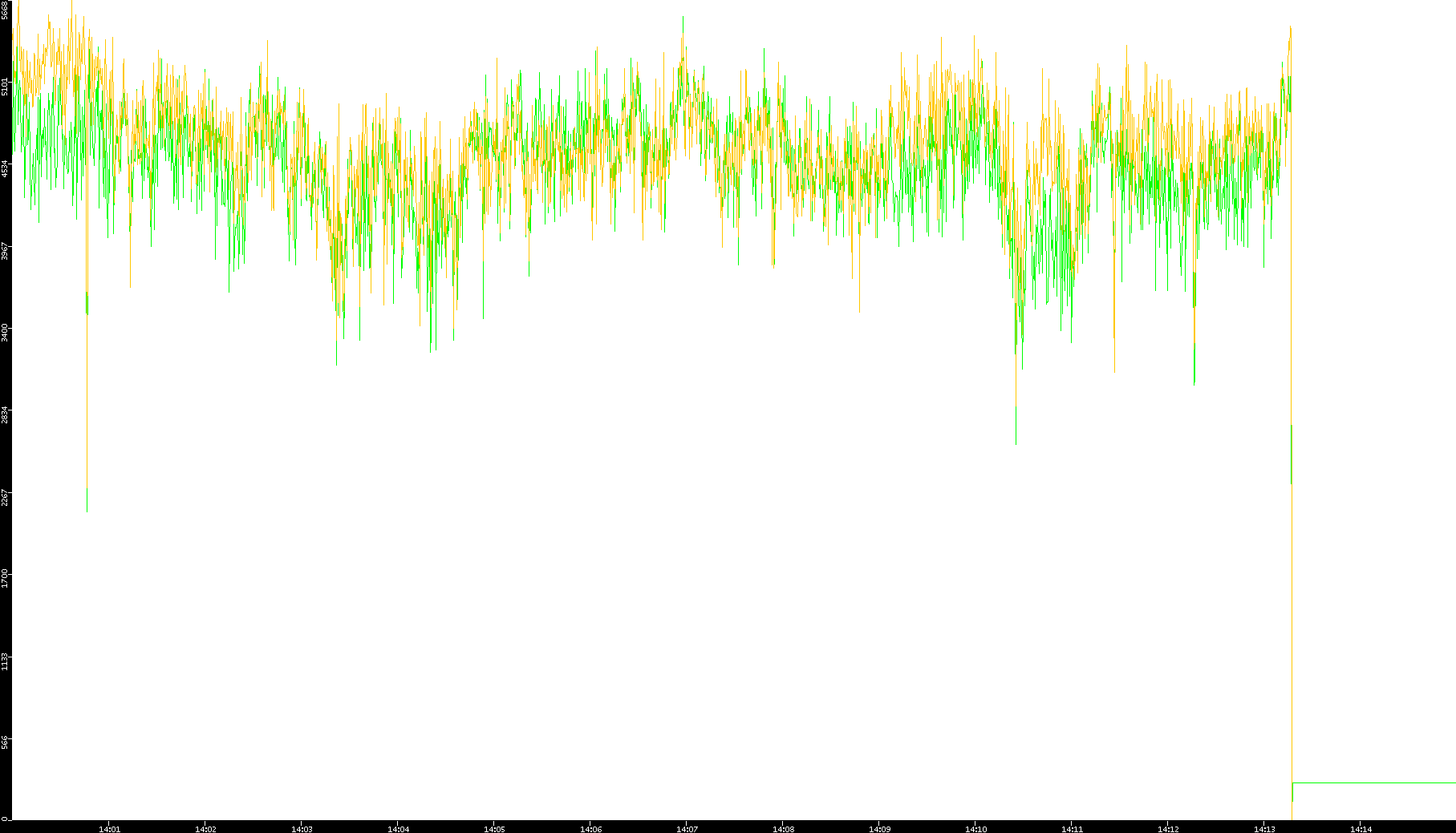Select the 3400 vertical axis label
Viewport: 1456px width, 833px height.
pos(6,332)
